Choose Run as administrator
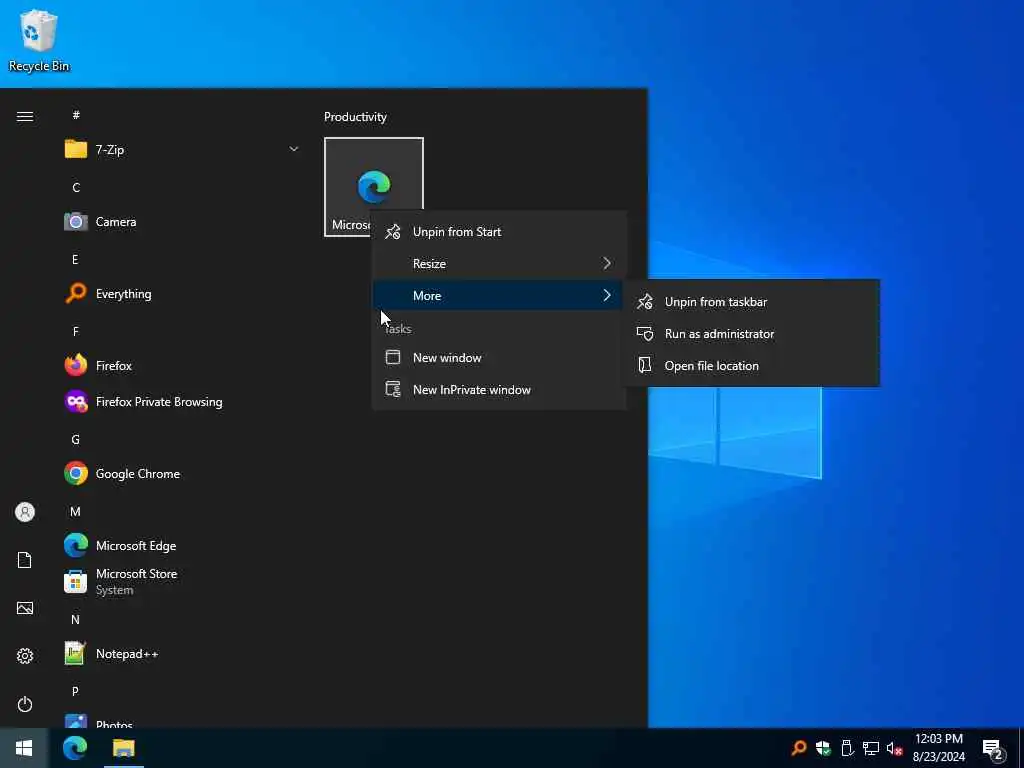The height and width of the screenshot is (768, 1024). (752, 334)
